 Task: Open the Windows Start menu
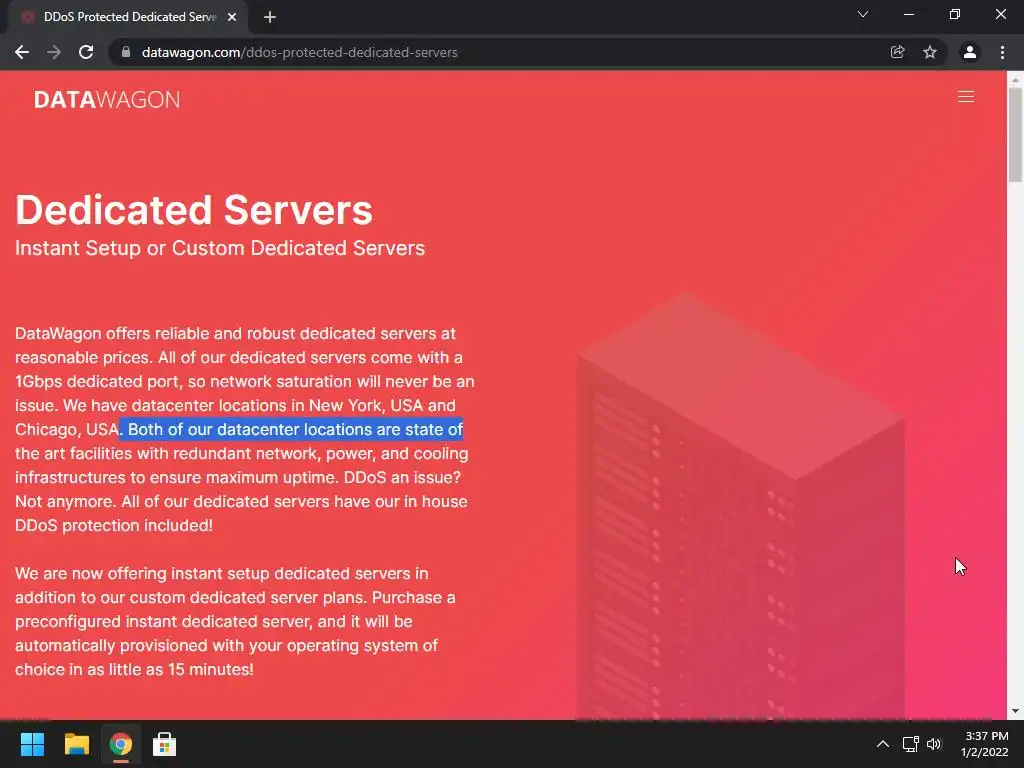click(x=32, y=744)
